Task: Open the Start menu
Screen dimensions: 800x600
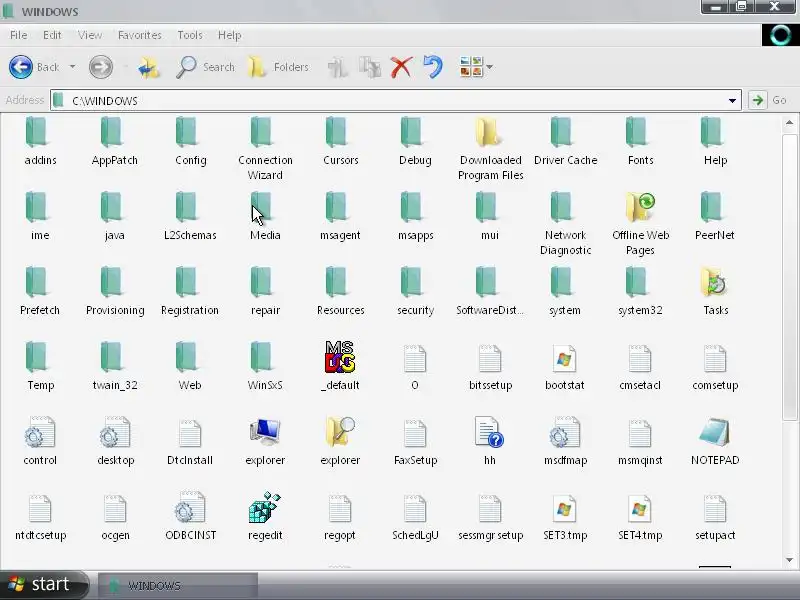Action: (43, 584)
